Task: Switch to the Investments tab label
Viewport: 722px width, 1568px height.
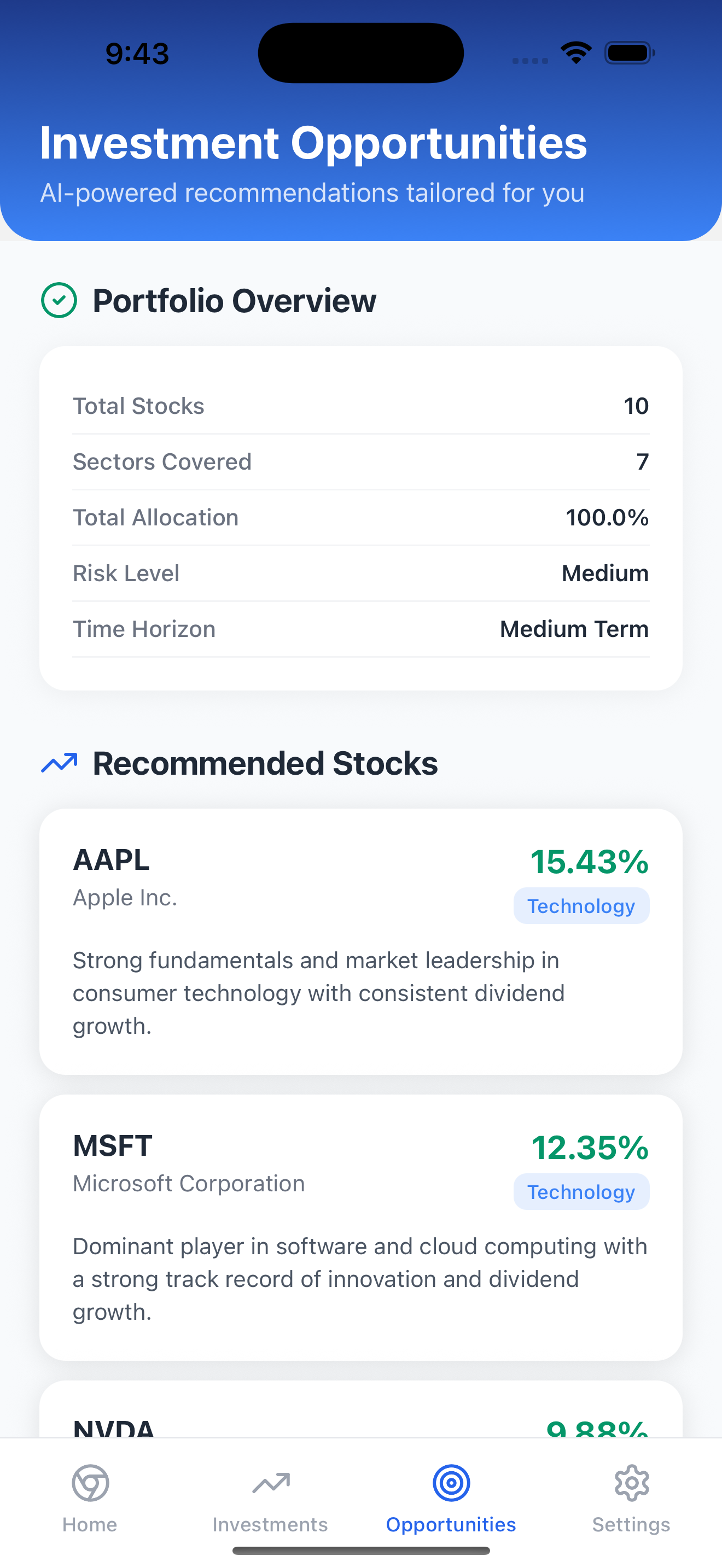Action: tap(270, 1524)
